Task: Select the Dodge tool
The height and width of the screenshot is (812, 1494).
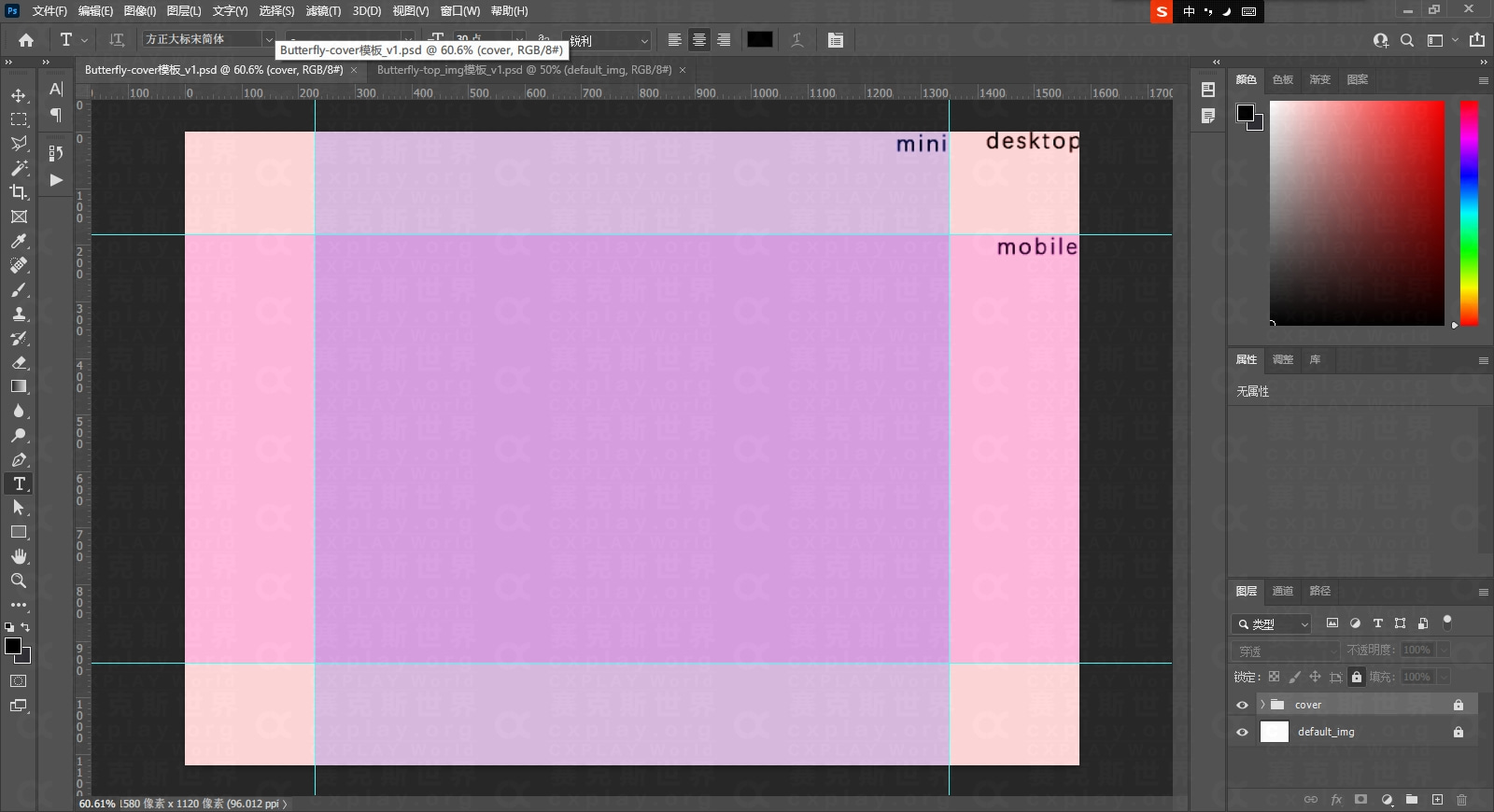Action: click(x=19, y=435)
